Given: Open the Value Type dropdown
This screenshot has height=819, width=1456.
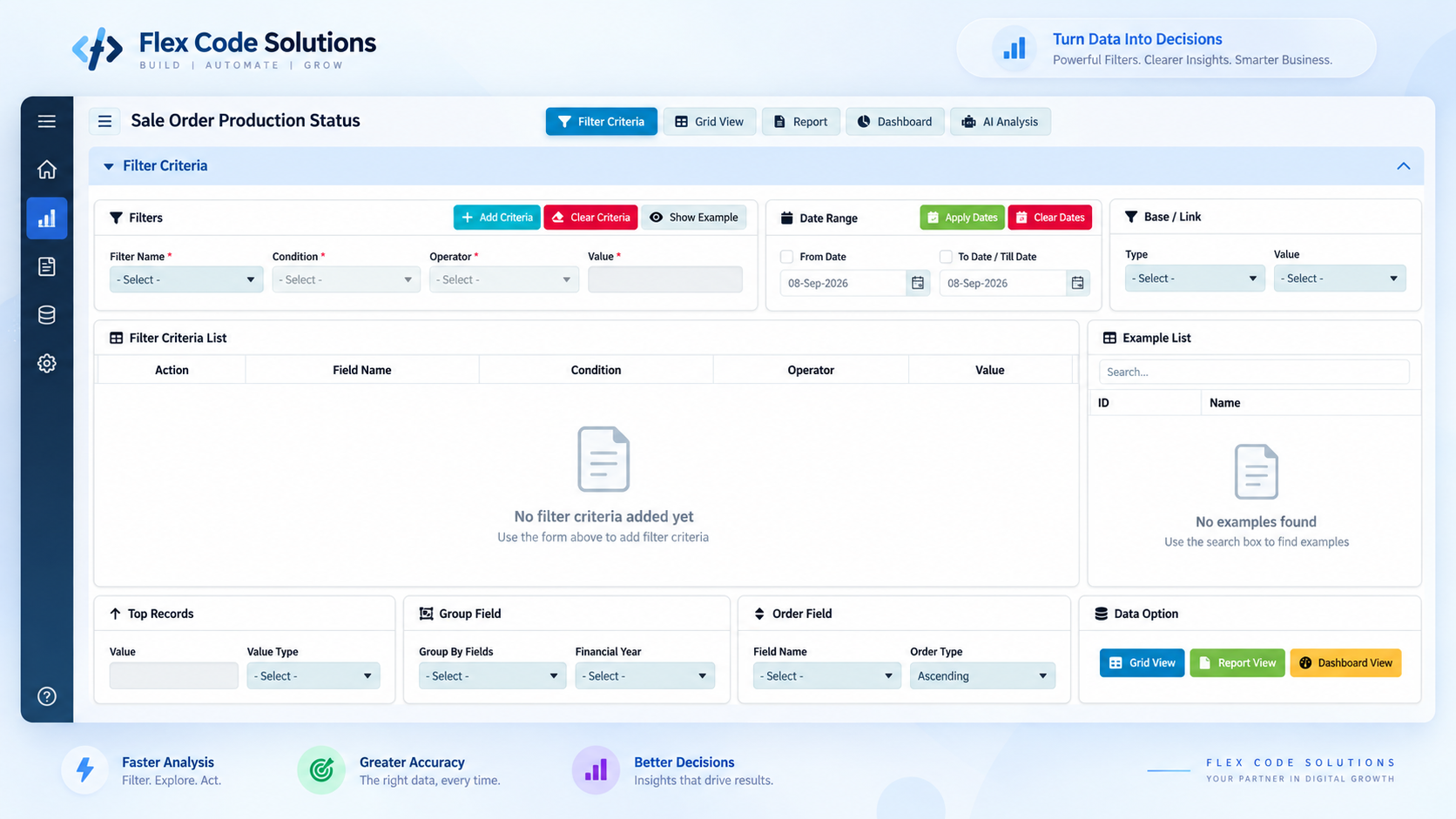Looking at the screenshot, I should point(313,676).
